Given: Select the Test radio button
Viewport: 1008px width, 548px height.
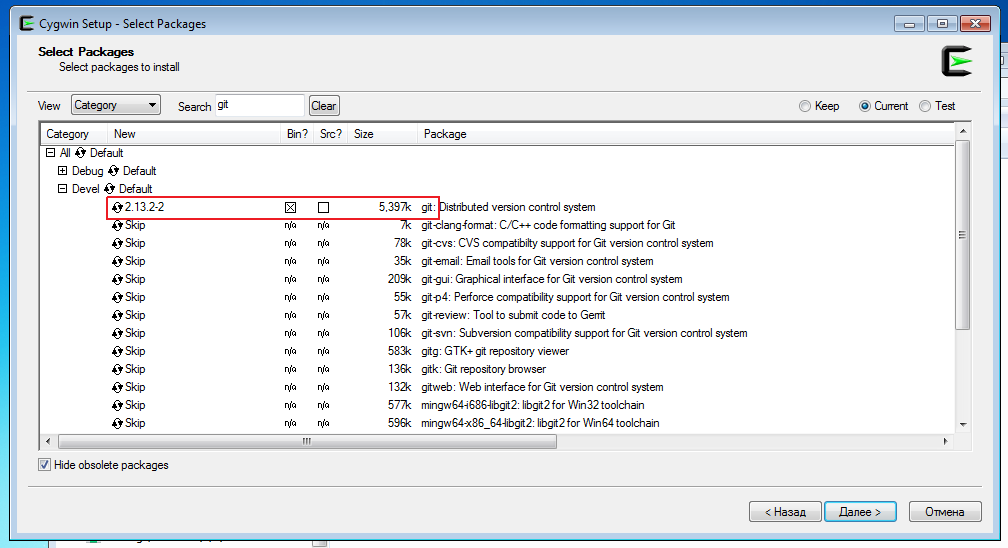Looking at the screenshot, I should (925, 106).
